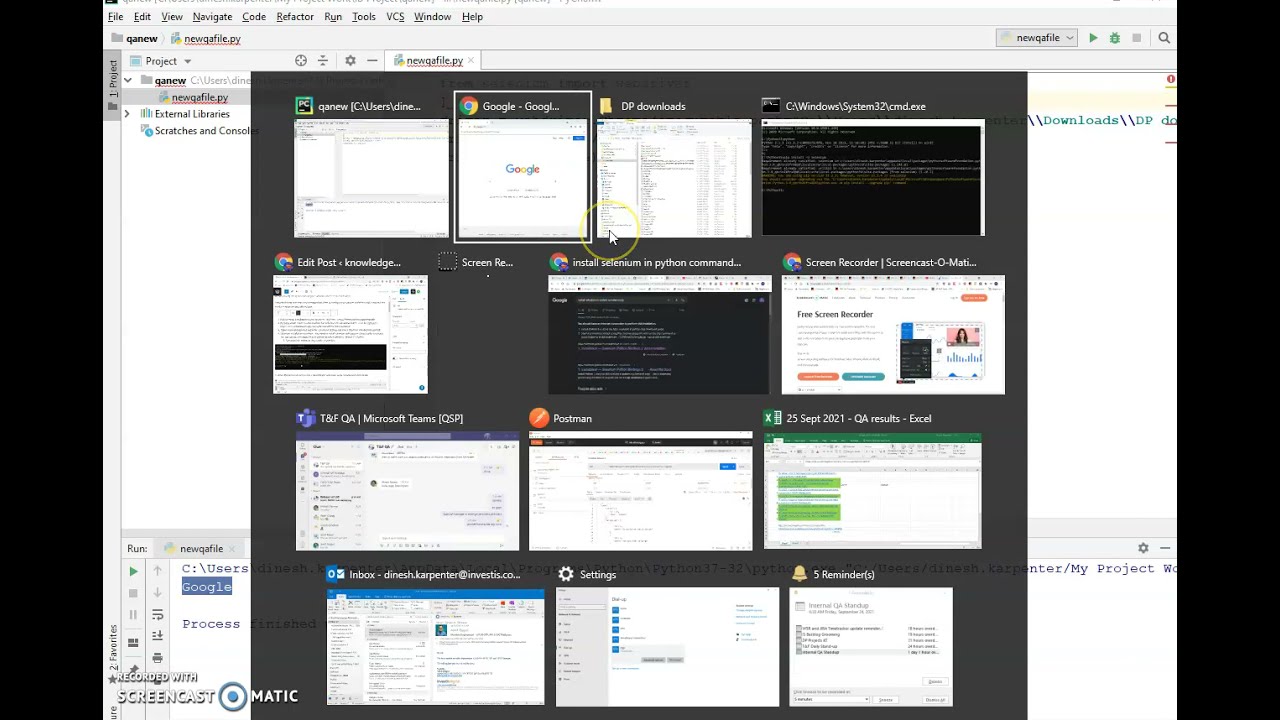Hide the Run panel with minus icon
This screenshot has height=720, width=1280.
(x=1165, y=548)
